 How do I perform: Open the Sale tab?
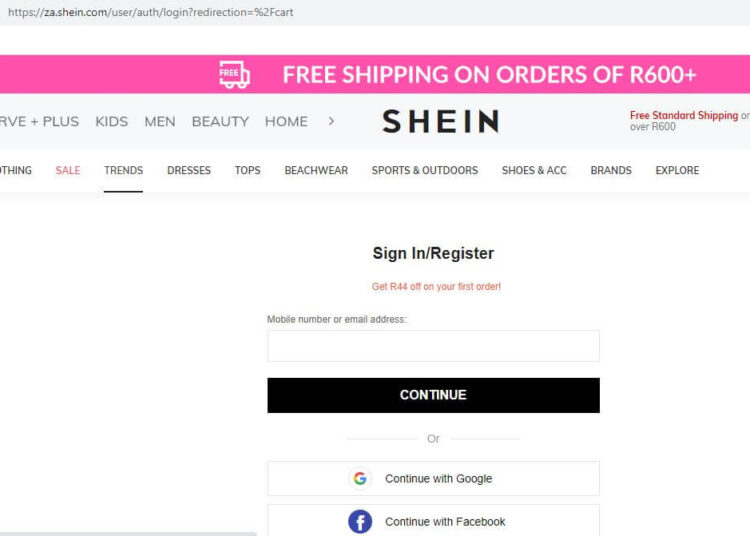pyautogui.click(x=68, y=171)
